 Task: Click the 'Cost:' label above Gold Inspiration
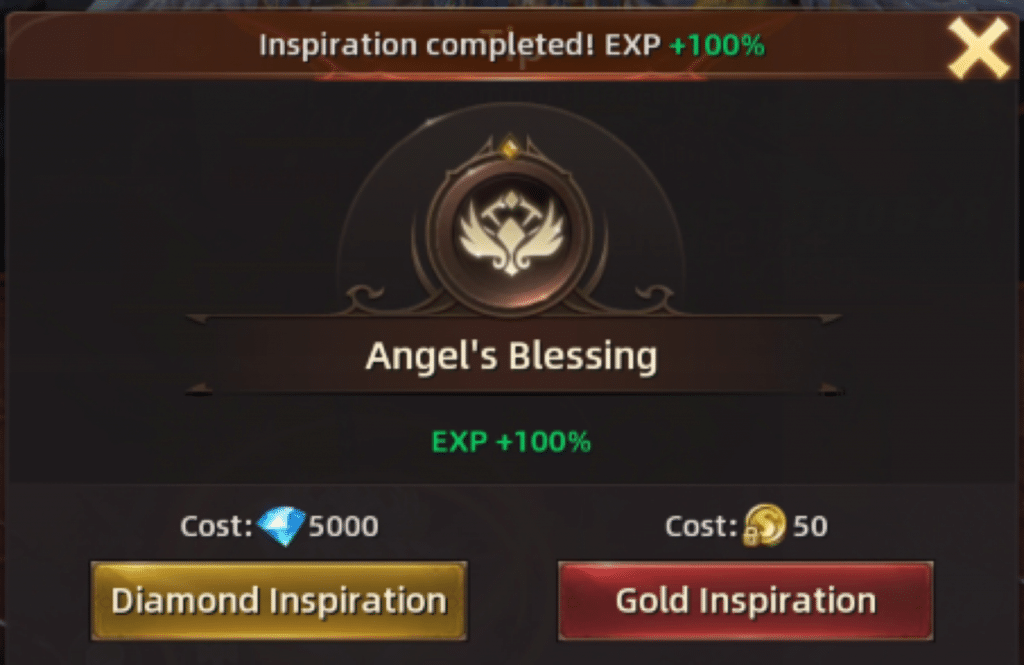[x=701, y=527]
